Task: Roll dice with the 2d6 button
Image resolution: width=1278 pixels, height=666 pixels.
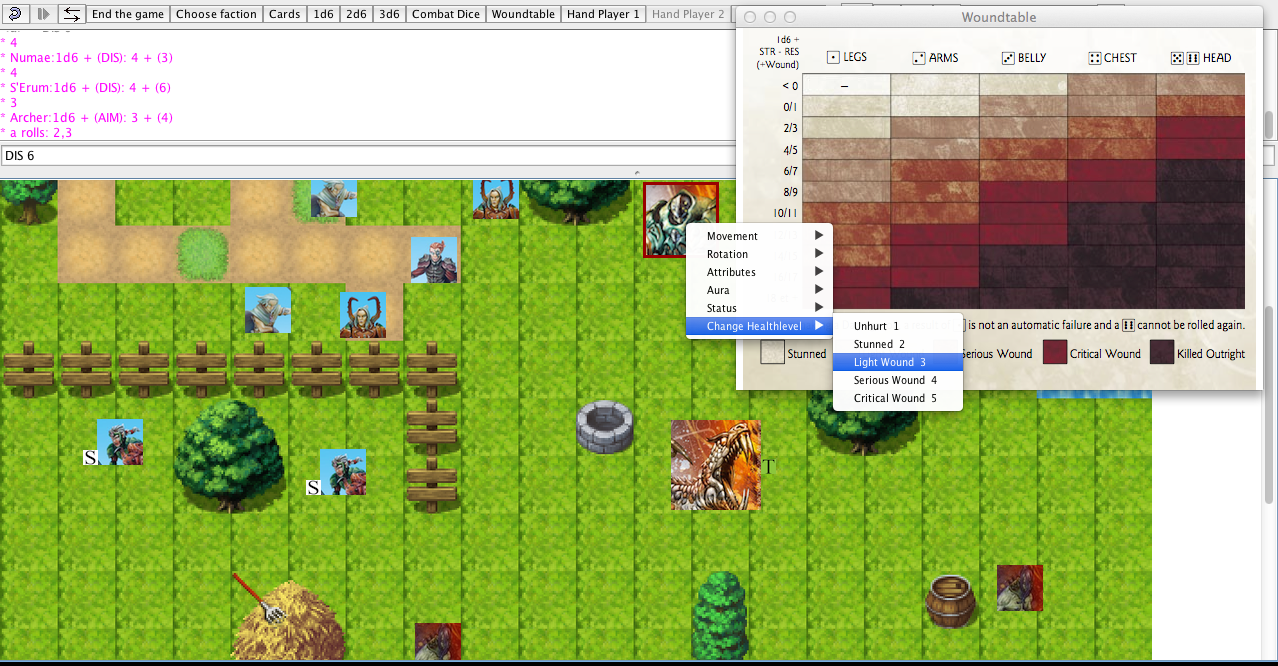Action: (x=356, y=14)
